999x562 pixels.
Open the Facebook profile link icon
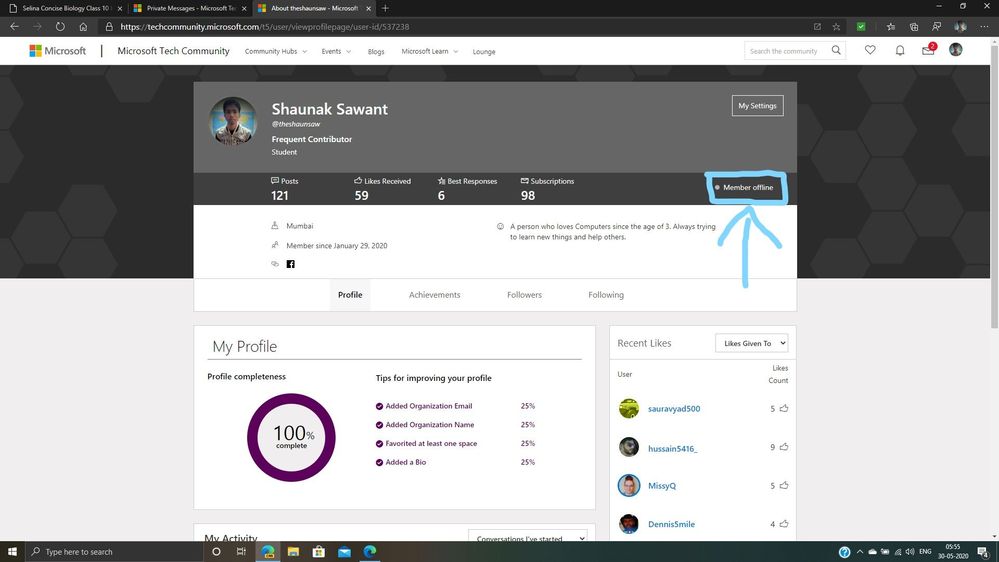(291, 264)
